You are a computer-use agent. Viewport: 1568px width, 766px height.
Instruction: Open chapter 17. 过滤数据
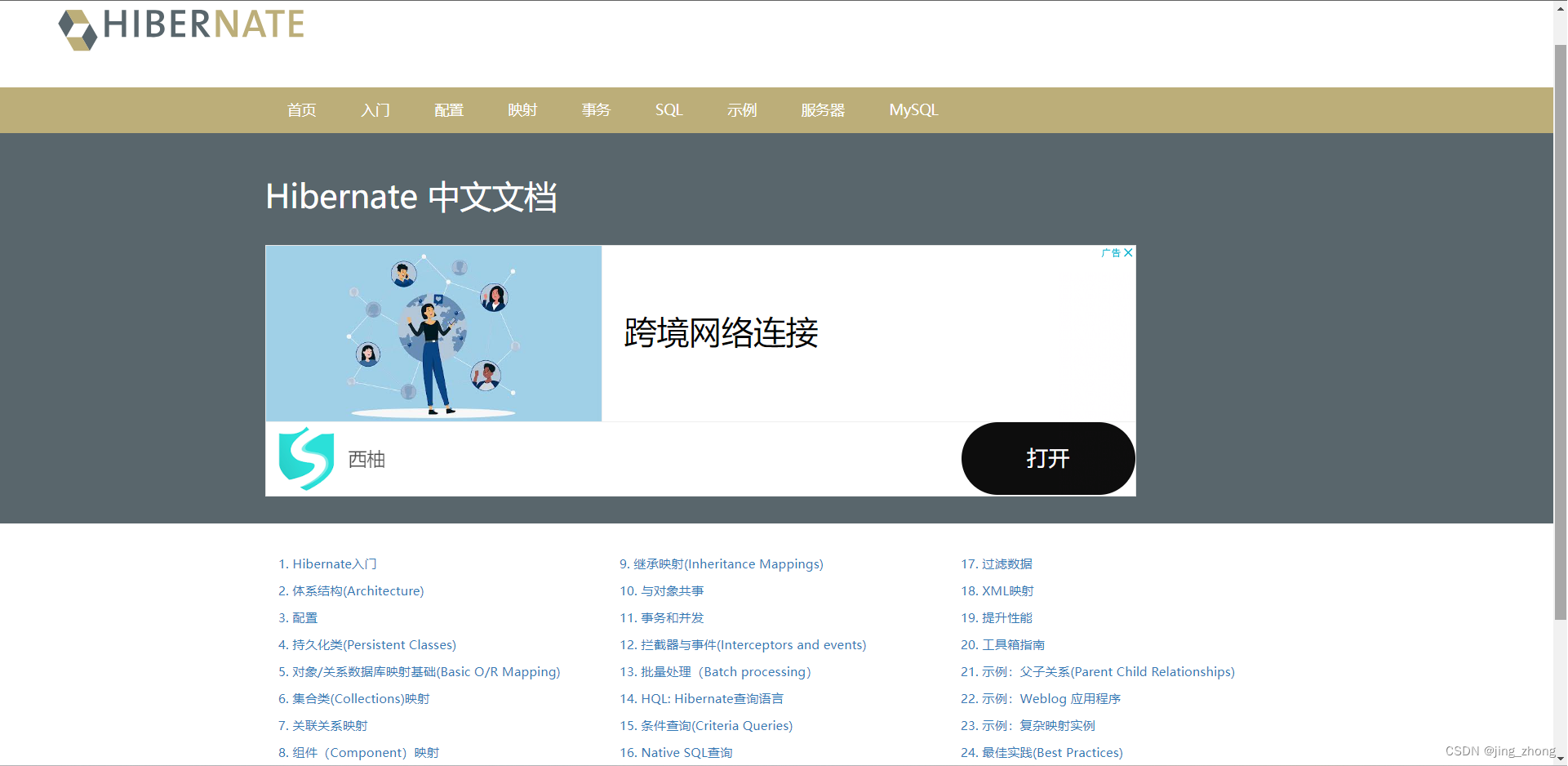(997, 564)
